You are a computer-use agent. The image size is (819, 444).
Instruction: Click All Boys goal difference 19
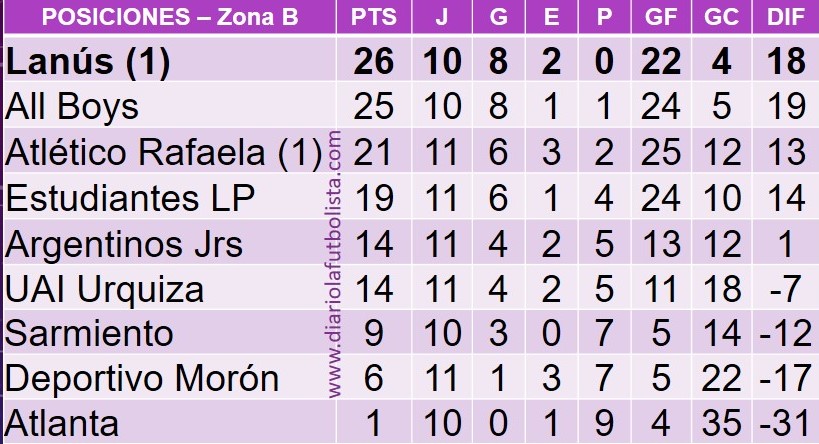point(786,106)
